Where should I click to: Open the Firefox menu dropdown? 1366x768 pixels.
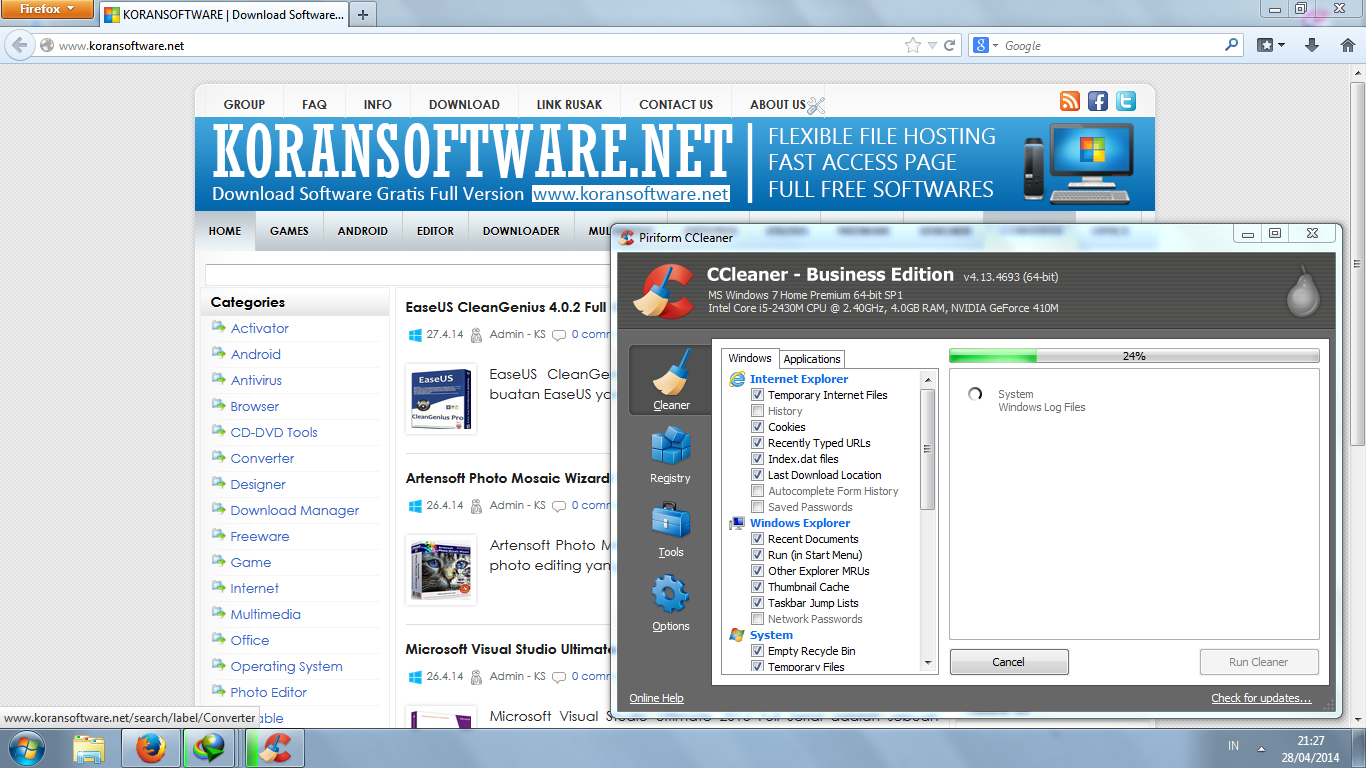click(47, 9)
